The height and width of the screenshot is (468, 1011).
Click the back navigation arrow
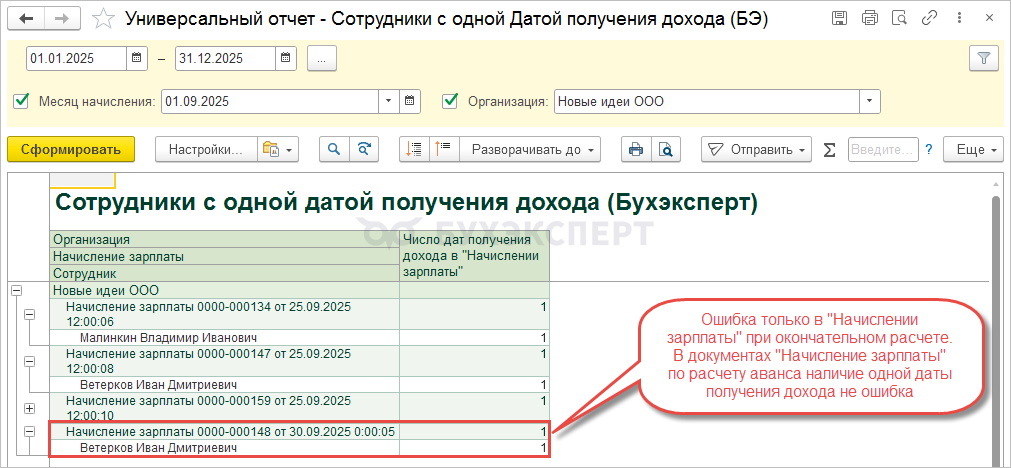click(26, 18)
